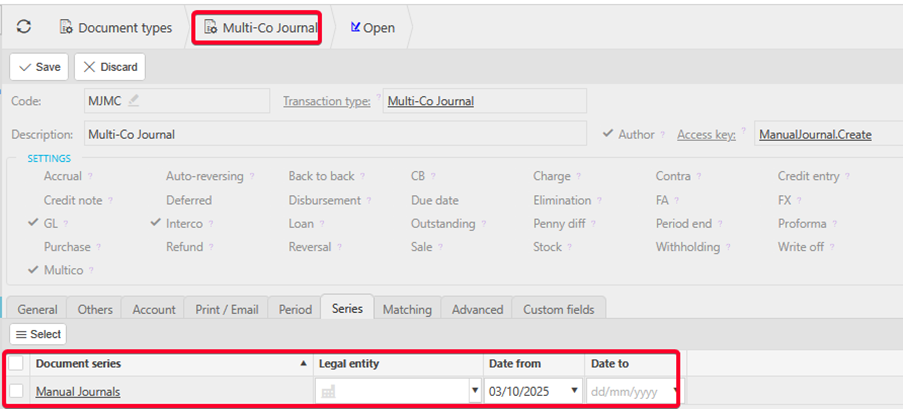This screenshot has width=903, height=409.
Task: Click the Open breadcrumb step
Action: (x=373, y=28)
